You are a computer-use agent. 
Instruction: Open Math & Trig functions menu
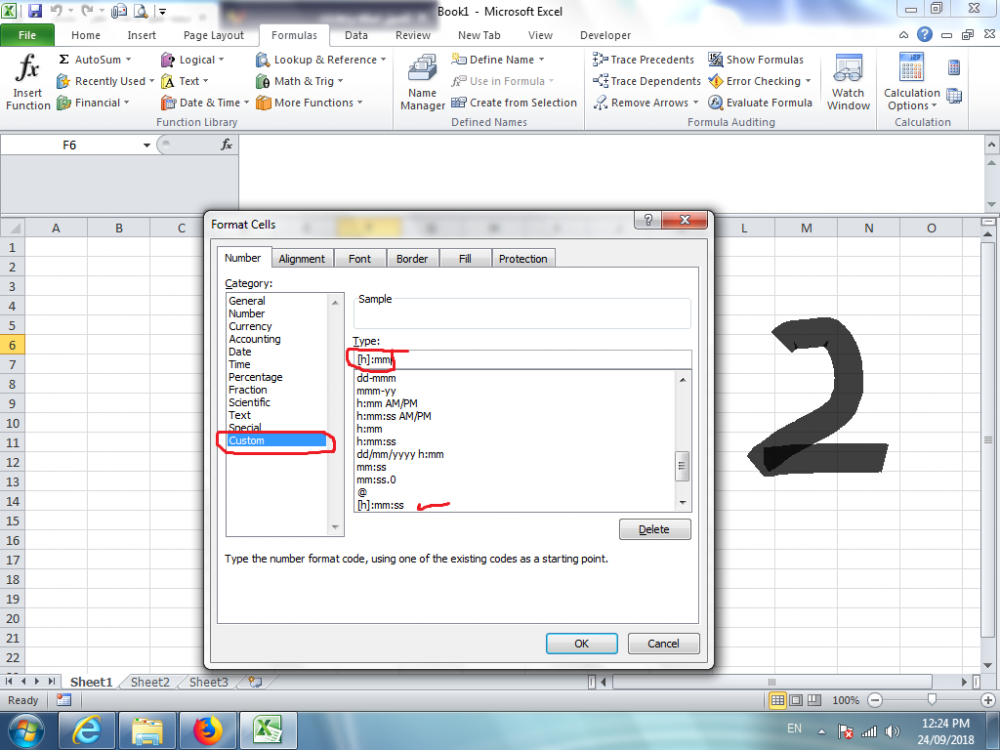299,81
